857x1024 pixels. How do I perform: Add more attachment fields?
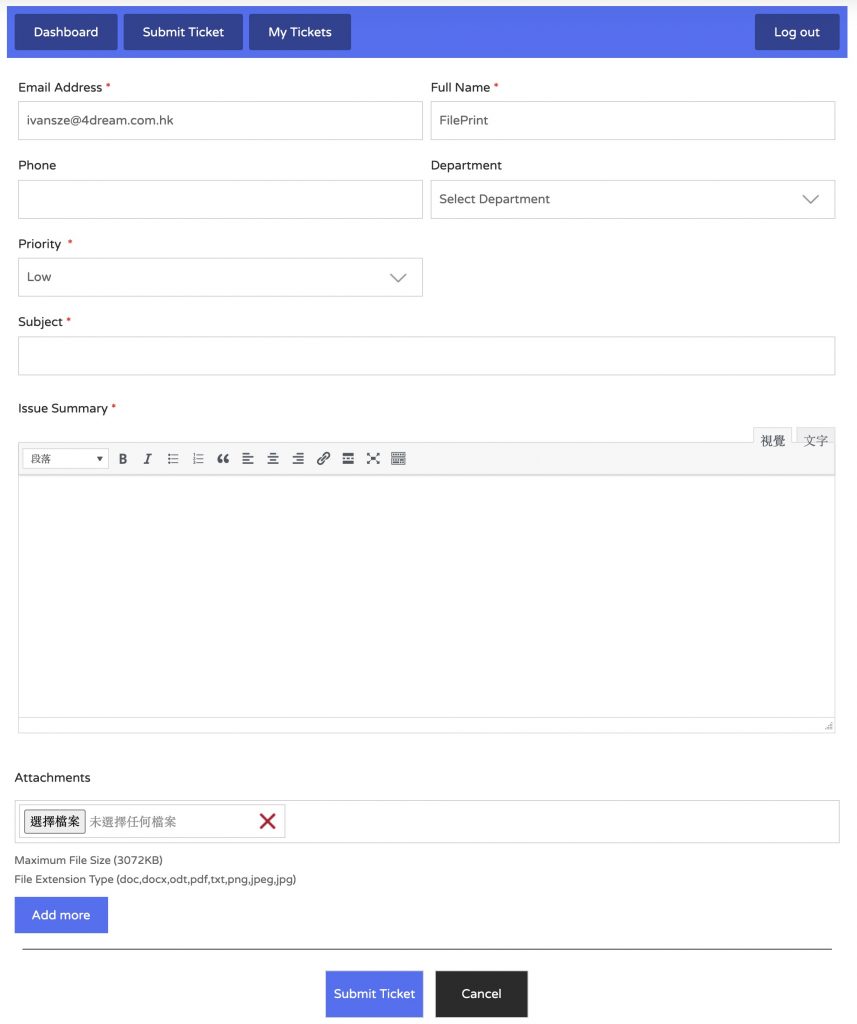pyautogui.click(x=61, y=915)
